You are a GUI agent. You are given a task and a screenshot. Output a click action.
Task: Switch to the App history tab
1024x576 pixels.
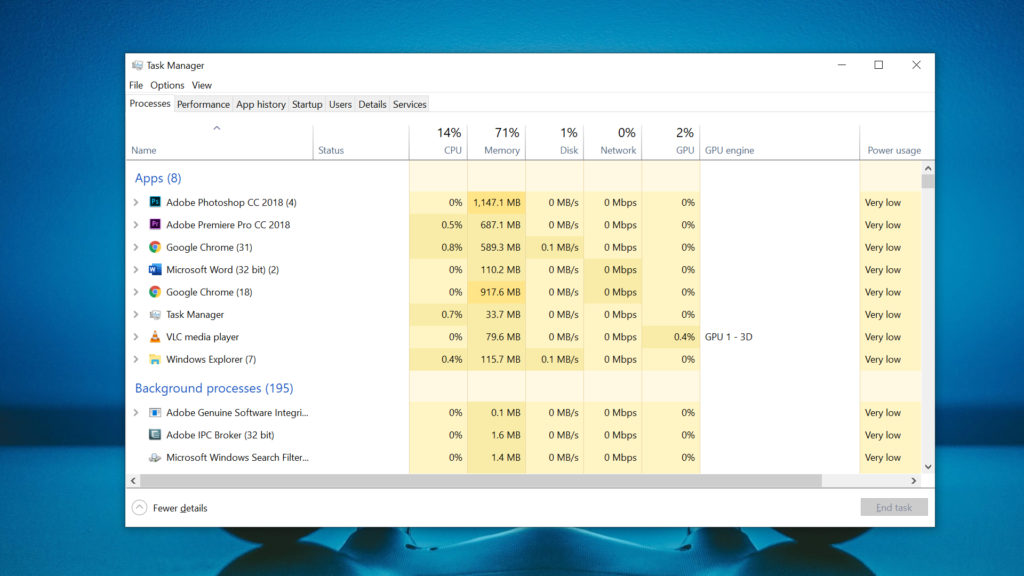click(261, 104)
